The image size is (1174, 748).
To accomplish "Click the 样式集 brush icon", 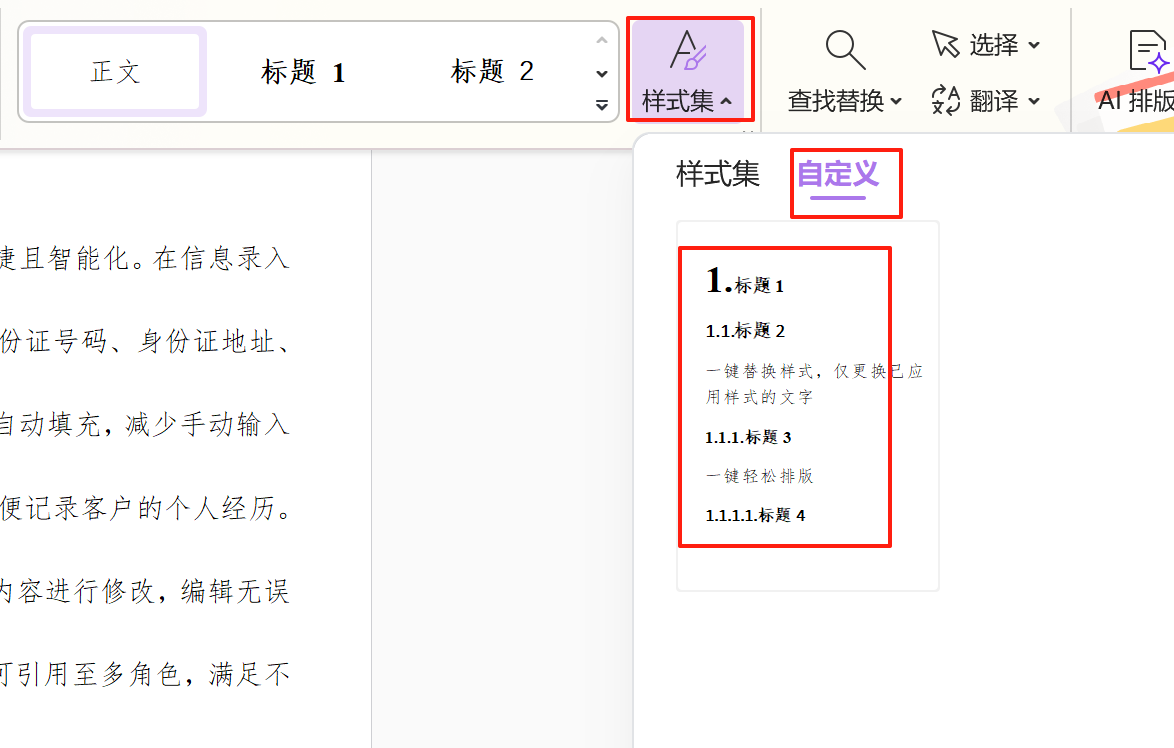I will point(688,51).
